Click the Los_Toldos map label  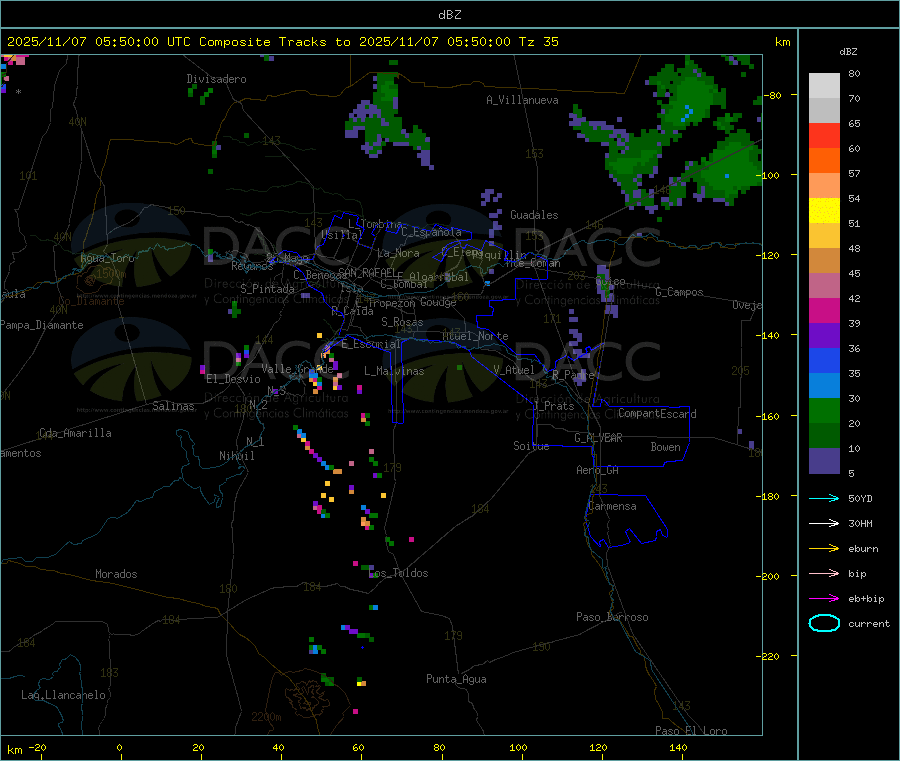(x=398, y=573)
